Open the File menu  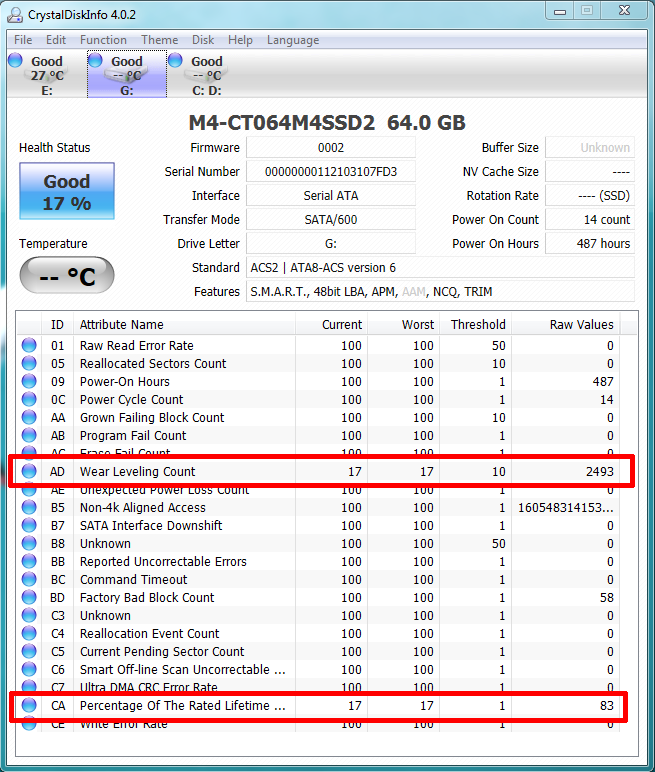pyautogui.click(x=23, y=40)
